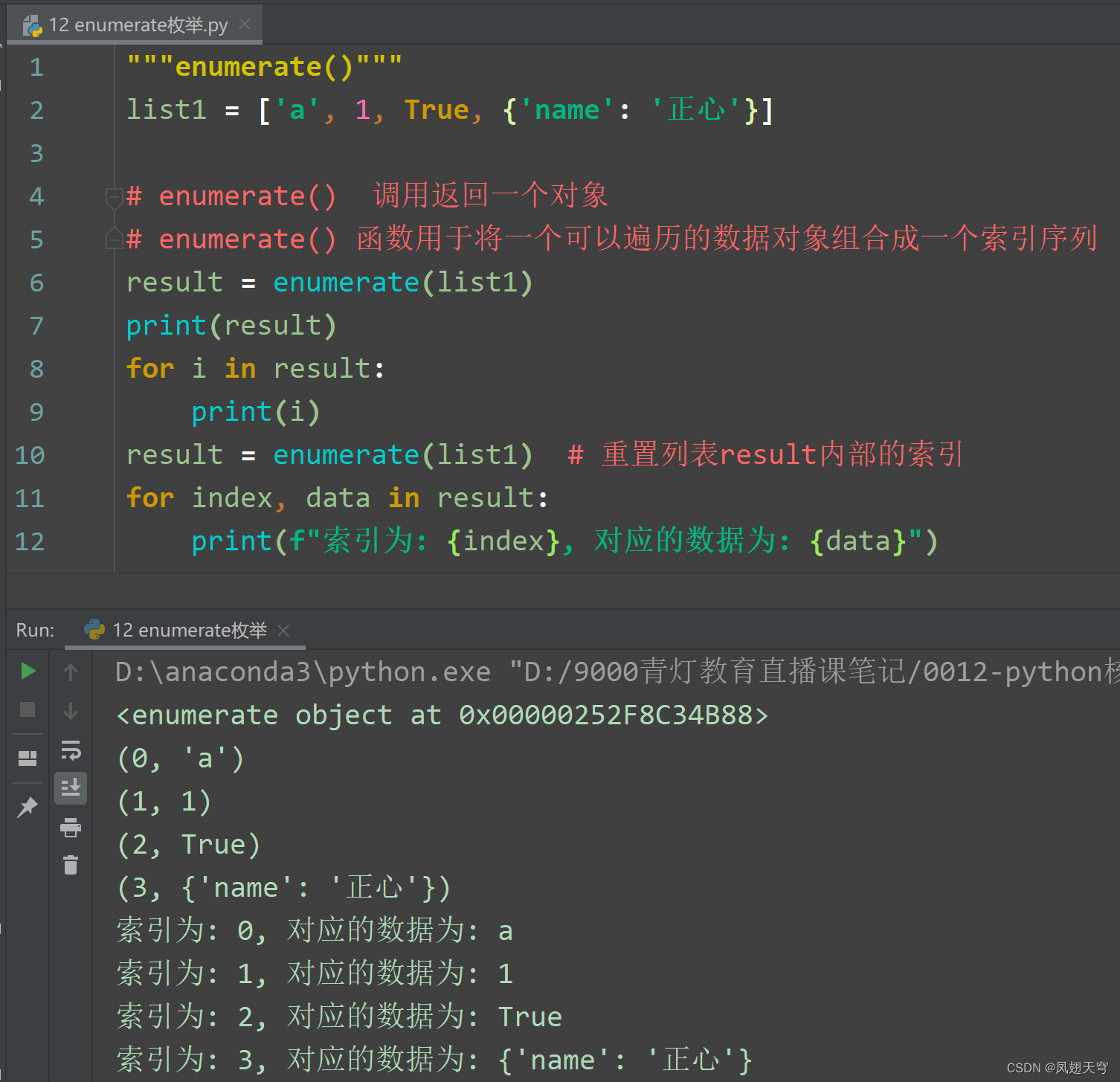Close the editor tab with its X button

(245, 25)
